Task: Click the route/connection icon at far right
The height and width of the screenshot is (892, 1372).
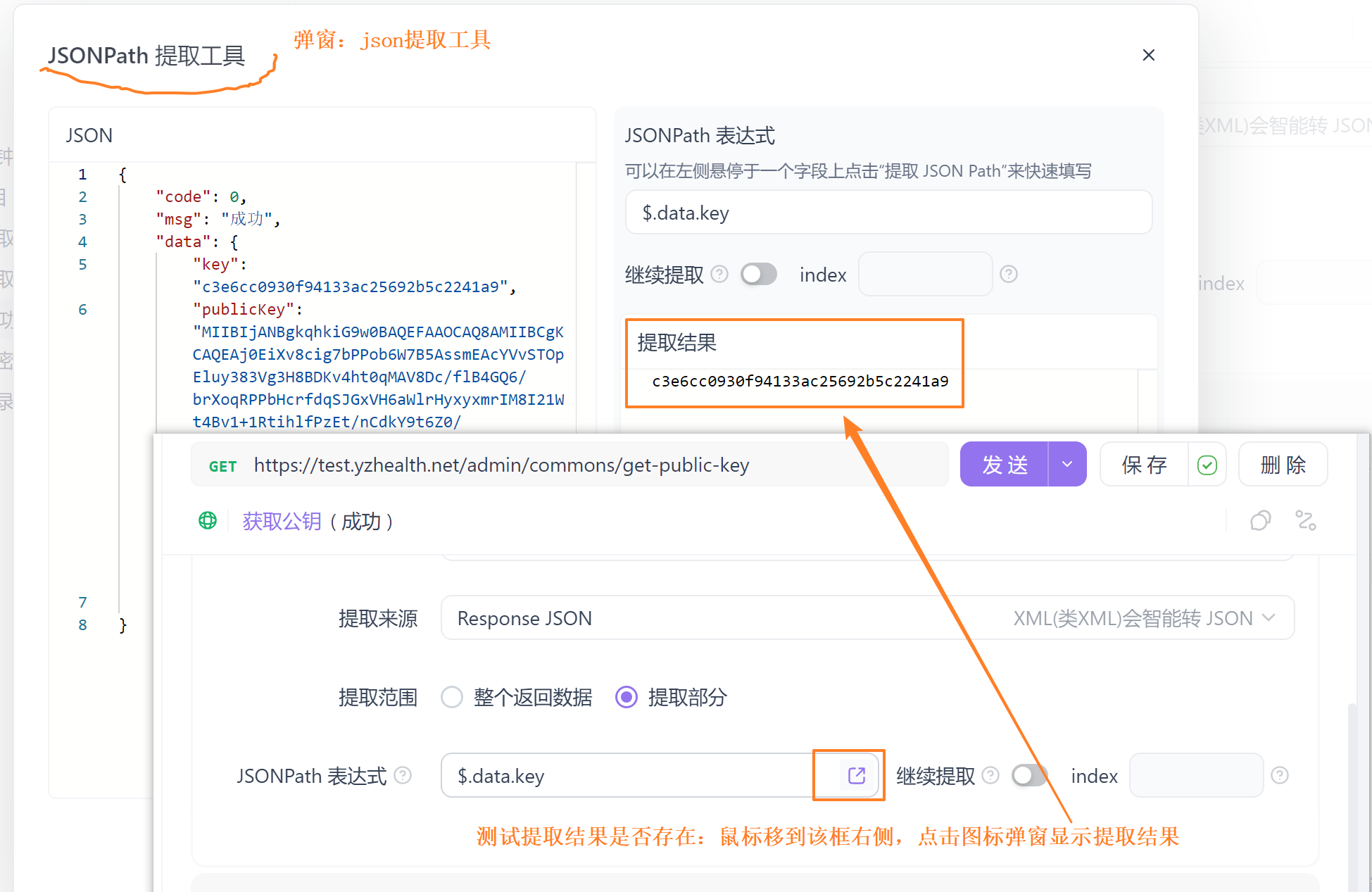Action: click(x=1306, y=520)
